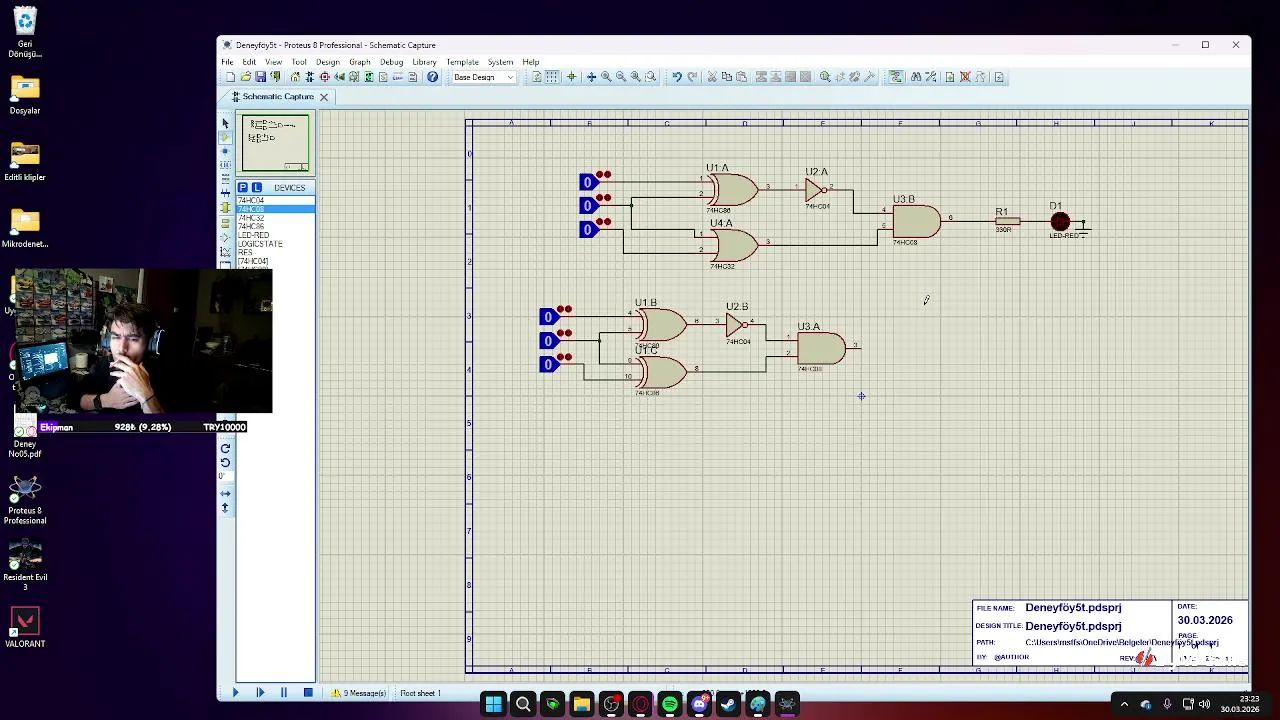Open the File menu

point(227,62)
